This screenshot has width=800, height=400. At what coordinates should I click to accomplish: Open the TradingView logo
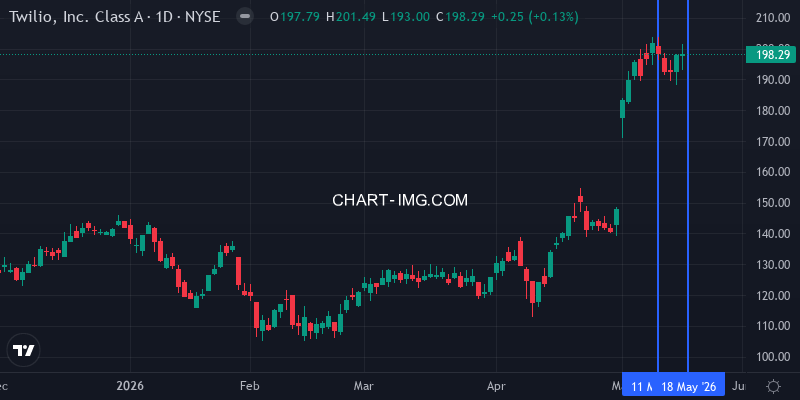pyautogui.click(x=23, y=350)
